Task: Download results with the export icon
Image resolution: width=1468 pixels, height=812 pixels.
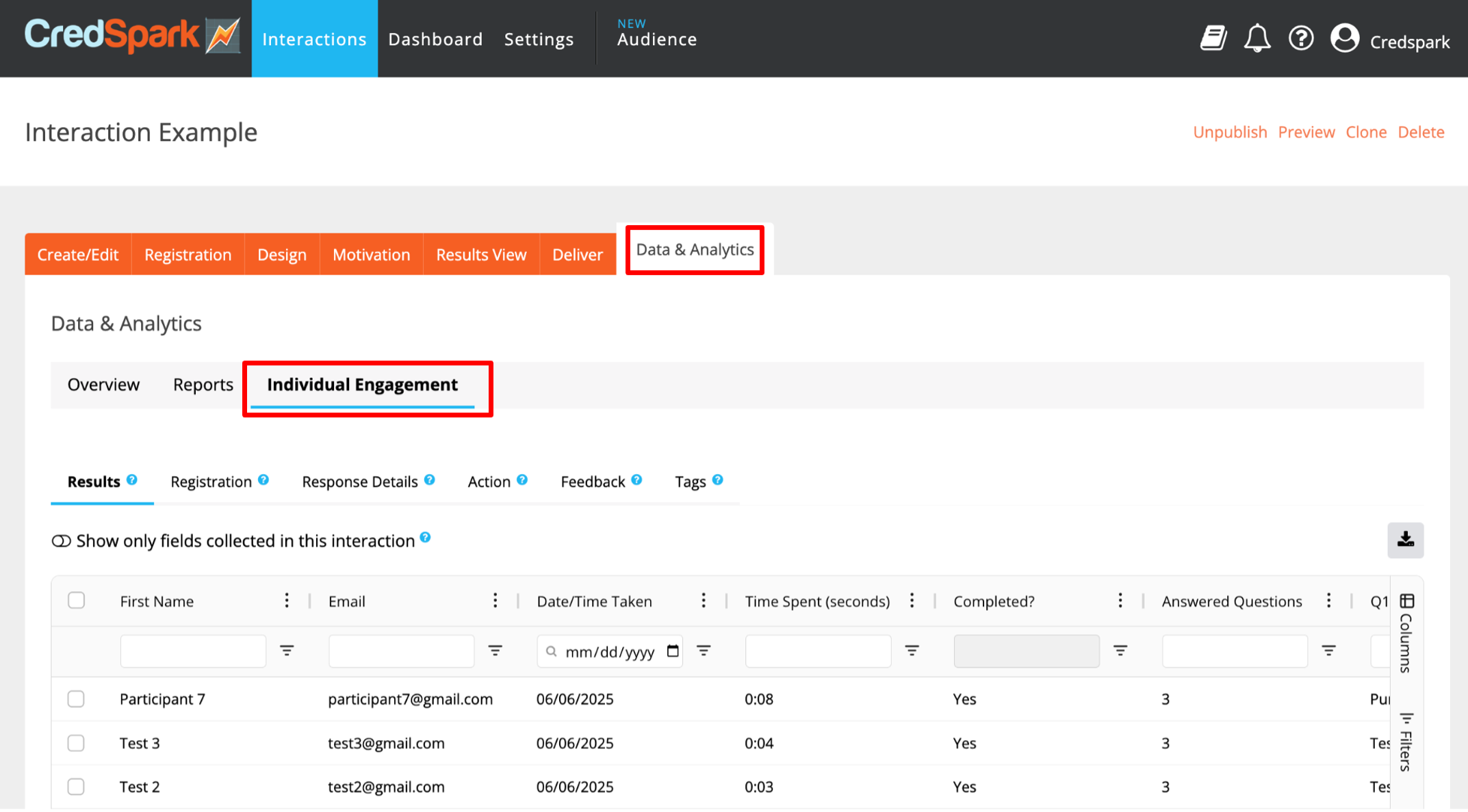Action: 1405,540
